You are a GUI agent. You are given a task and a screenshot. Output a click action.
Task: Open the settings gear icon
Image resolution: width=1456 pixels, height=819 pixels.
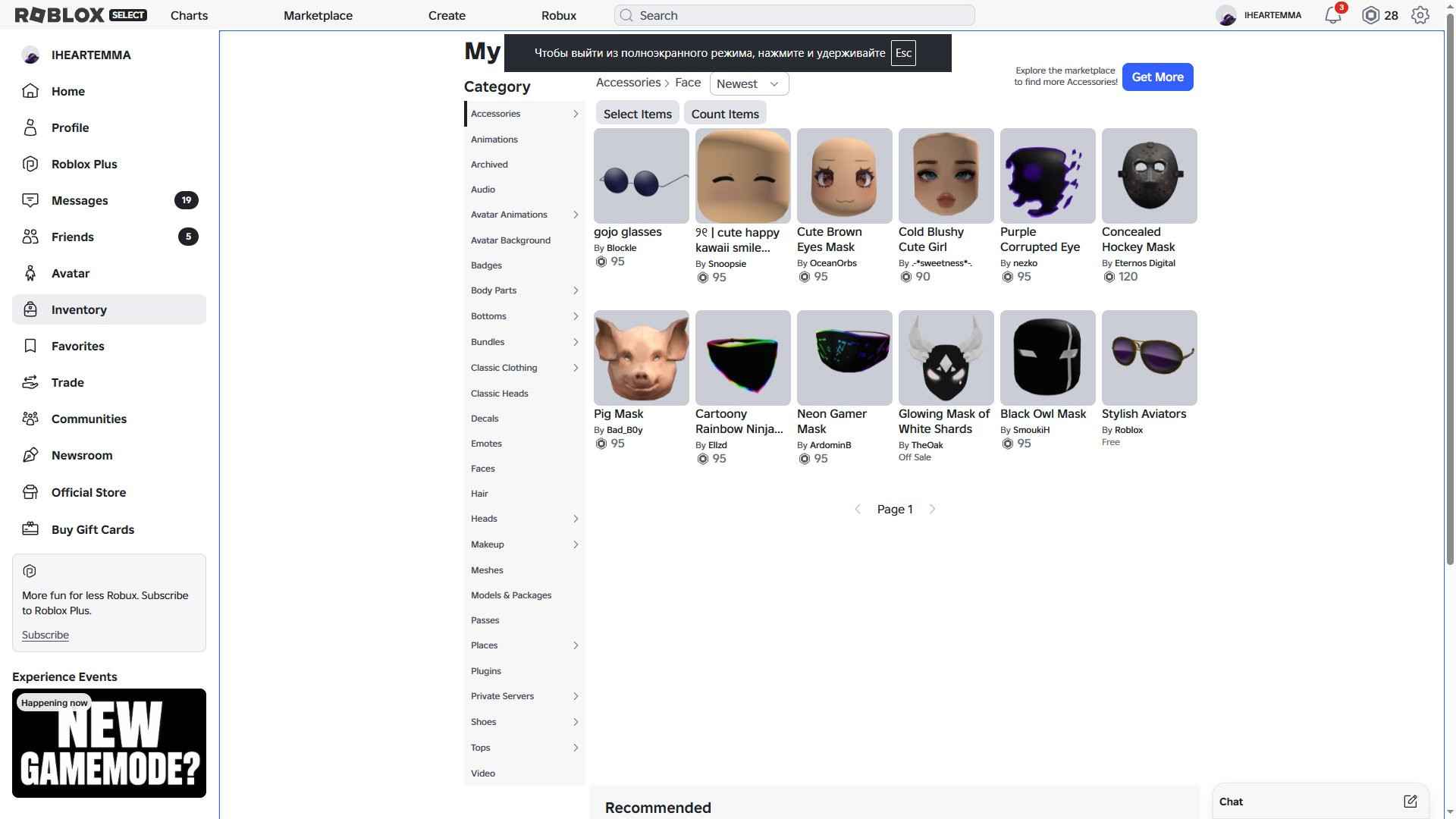click(x=1420, y=15)
